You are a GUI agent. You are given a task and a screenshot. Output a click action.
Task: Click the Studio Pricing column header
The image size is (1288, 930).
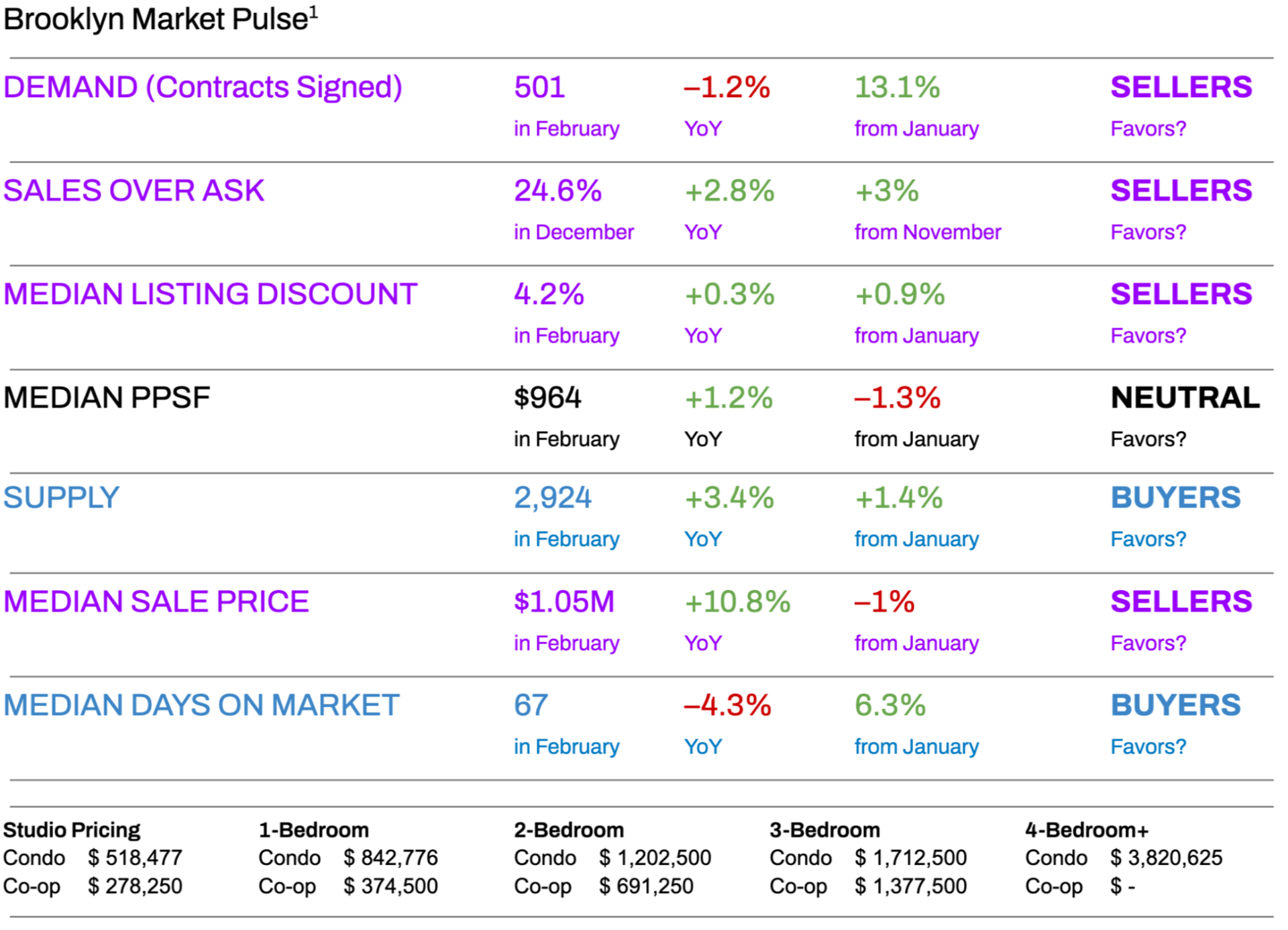point(72,830)
